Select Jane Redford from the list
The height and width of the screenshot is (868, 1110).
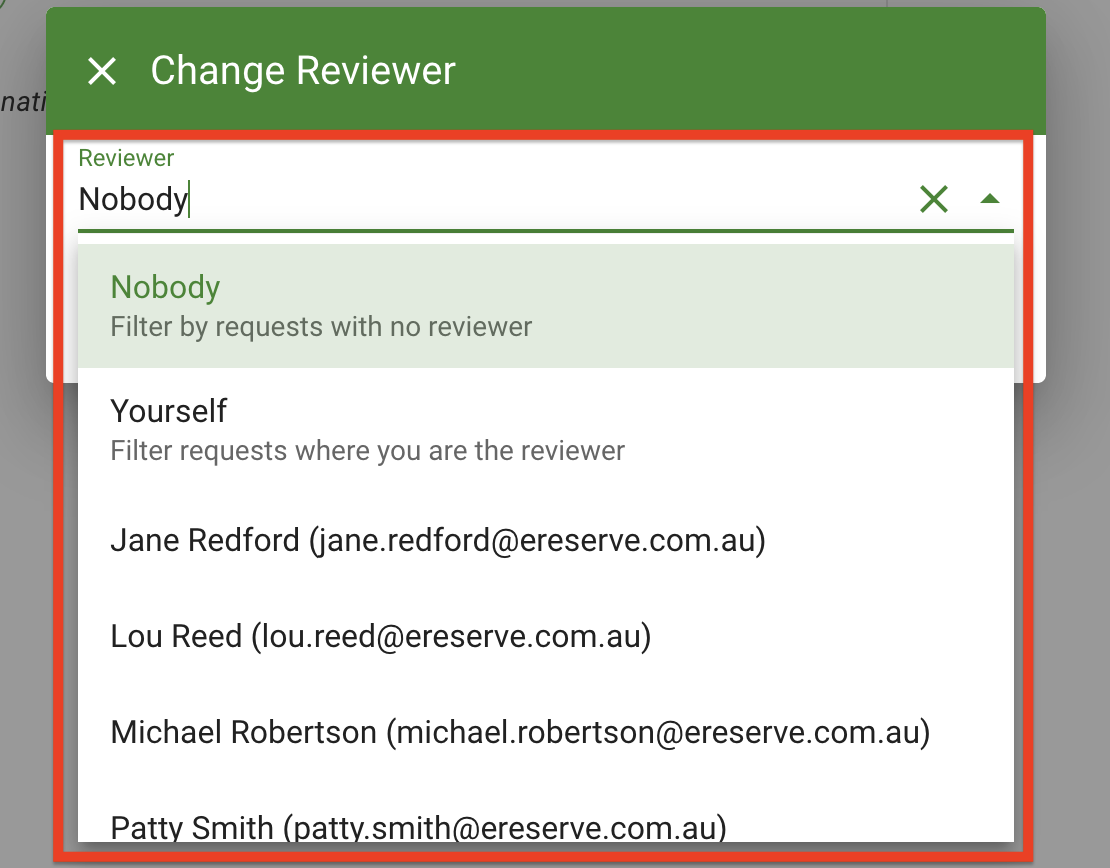437,540
